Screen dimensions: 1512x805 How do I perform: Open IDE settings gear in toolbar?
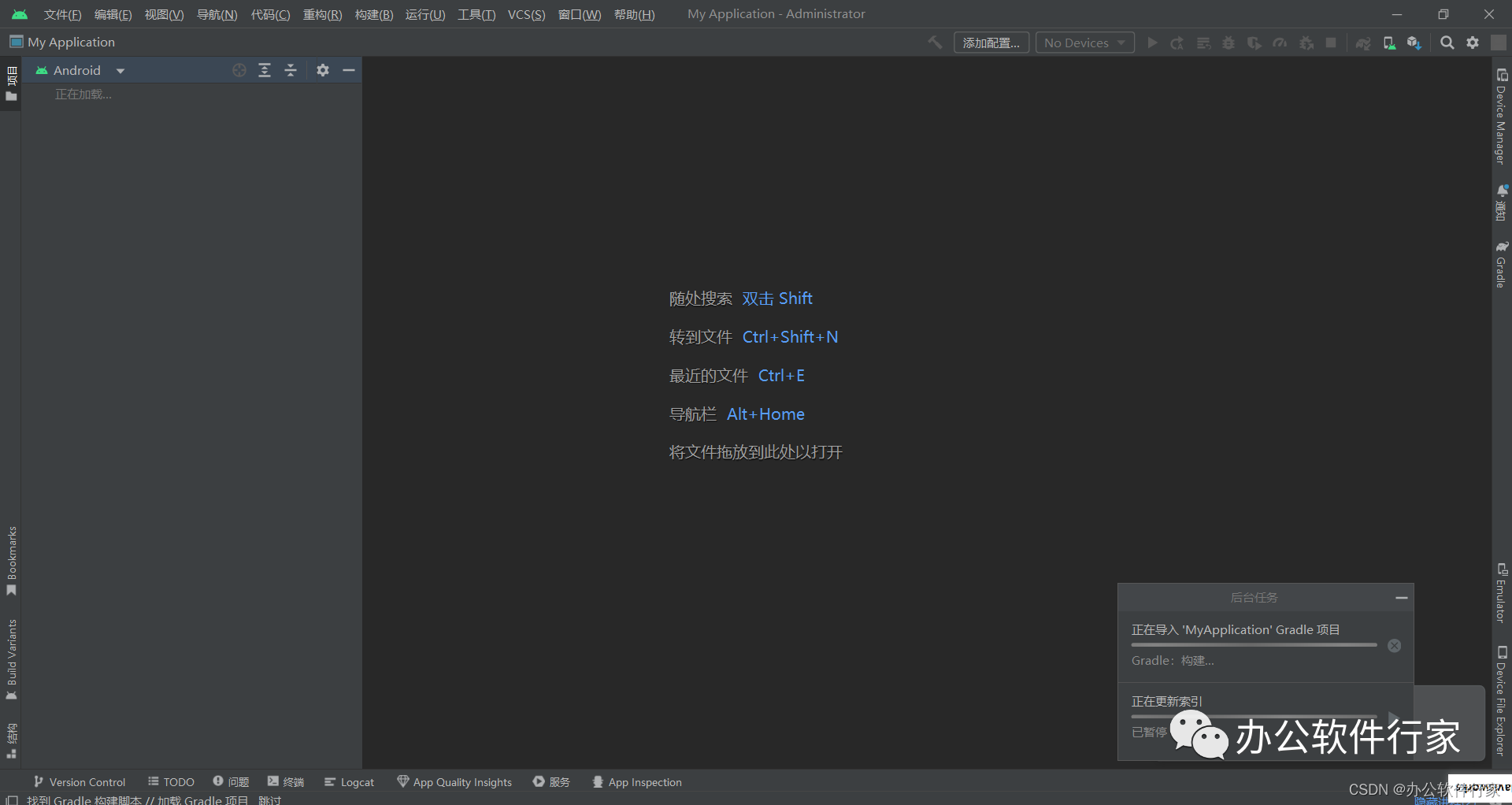tap(1473, 43)
